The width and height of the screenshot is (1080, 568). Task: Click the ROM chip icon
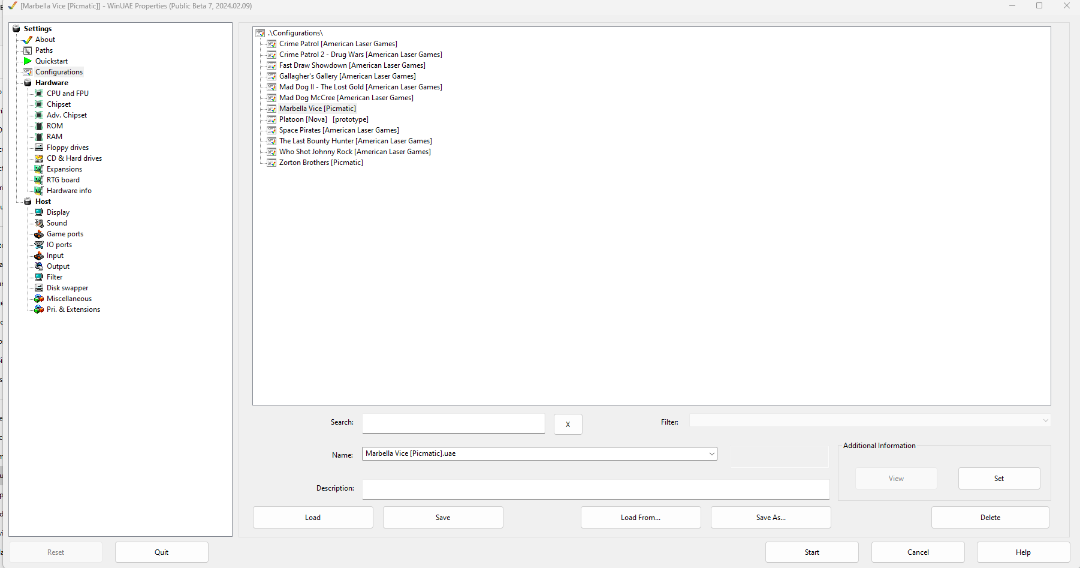(x=39, y=126)
